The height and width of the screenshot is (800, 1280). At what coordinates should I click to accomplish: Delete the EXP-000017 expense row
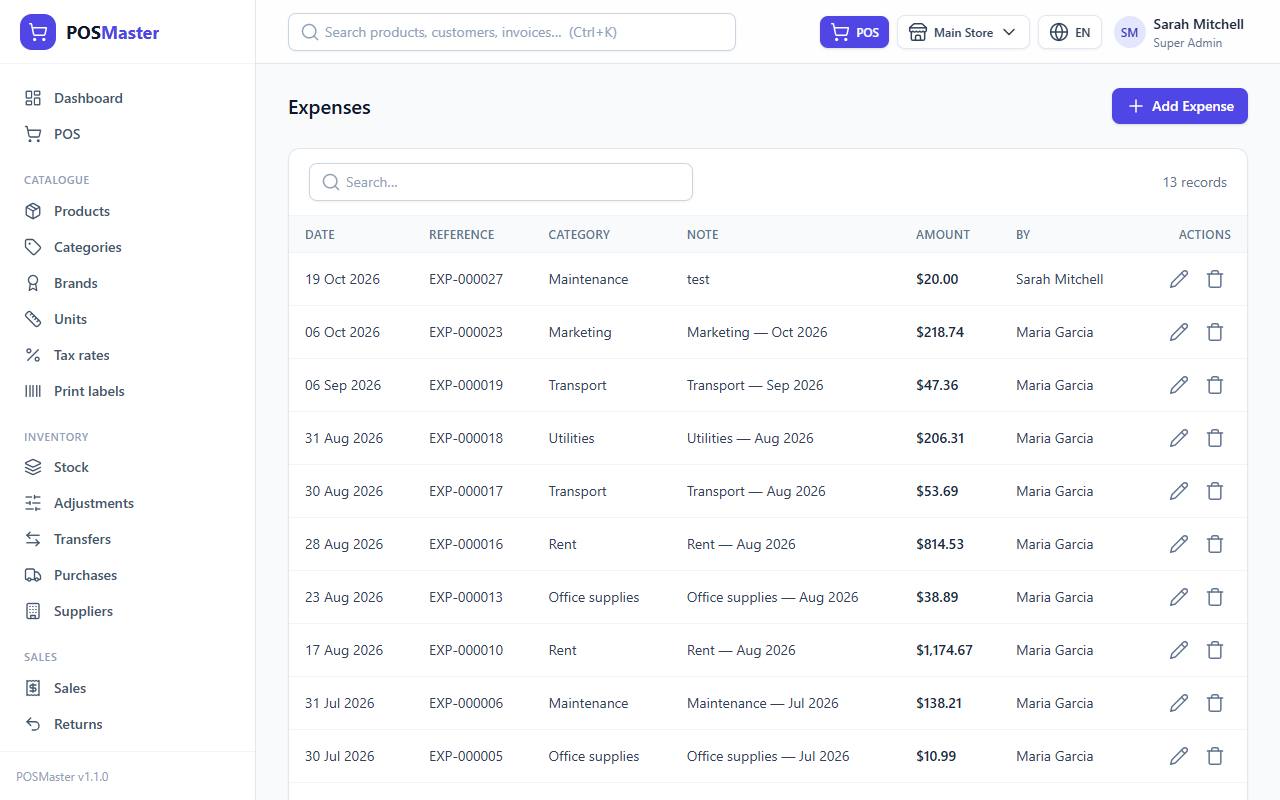point(1215,491)
